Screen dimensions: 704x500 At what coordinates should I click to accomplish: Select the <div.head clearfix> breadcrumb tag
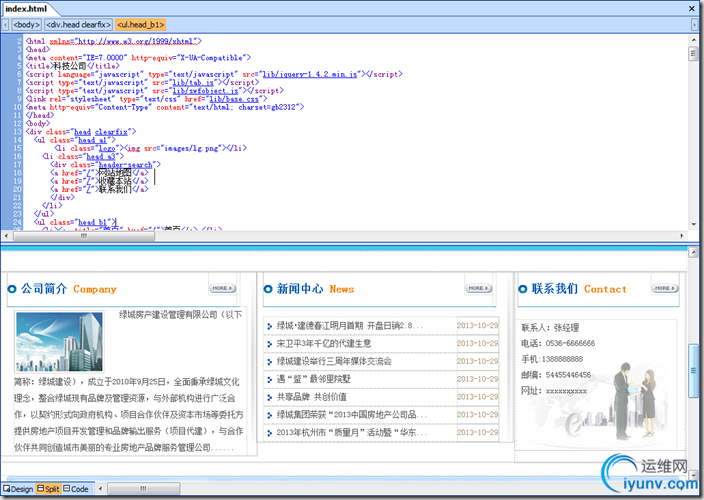(x=79, y=25)
